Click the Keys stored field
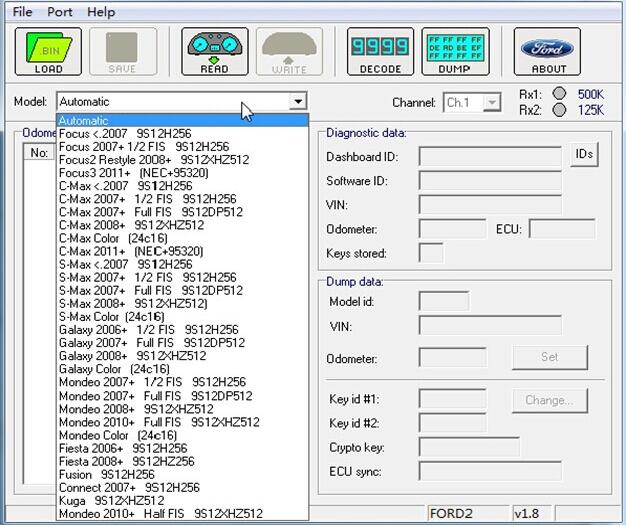626x527 pixels. [x=431, y=253]
